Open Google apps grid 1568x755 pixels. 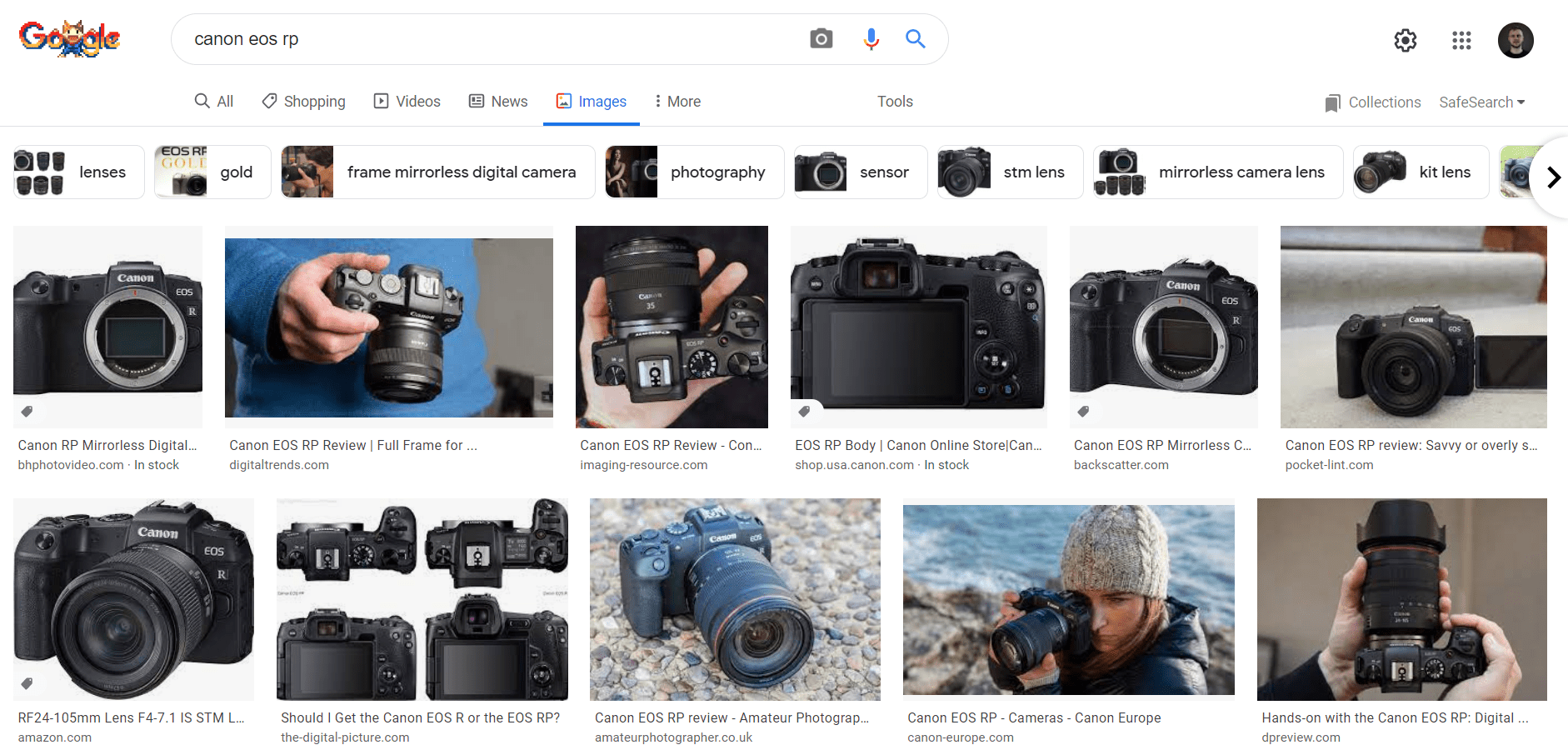click(x=1461, y=40)
